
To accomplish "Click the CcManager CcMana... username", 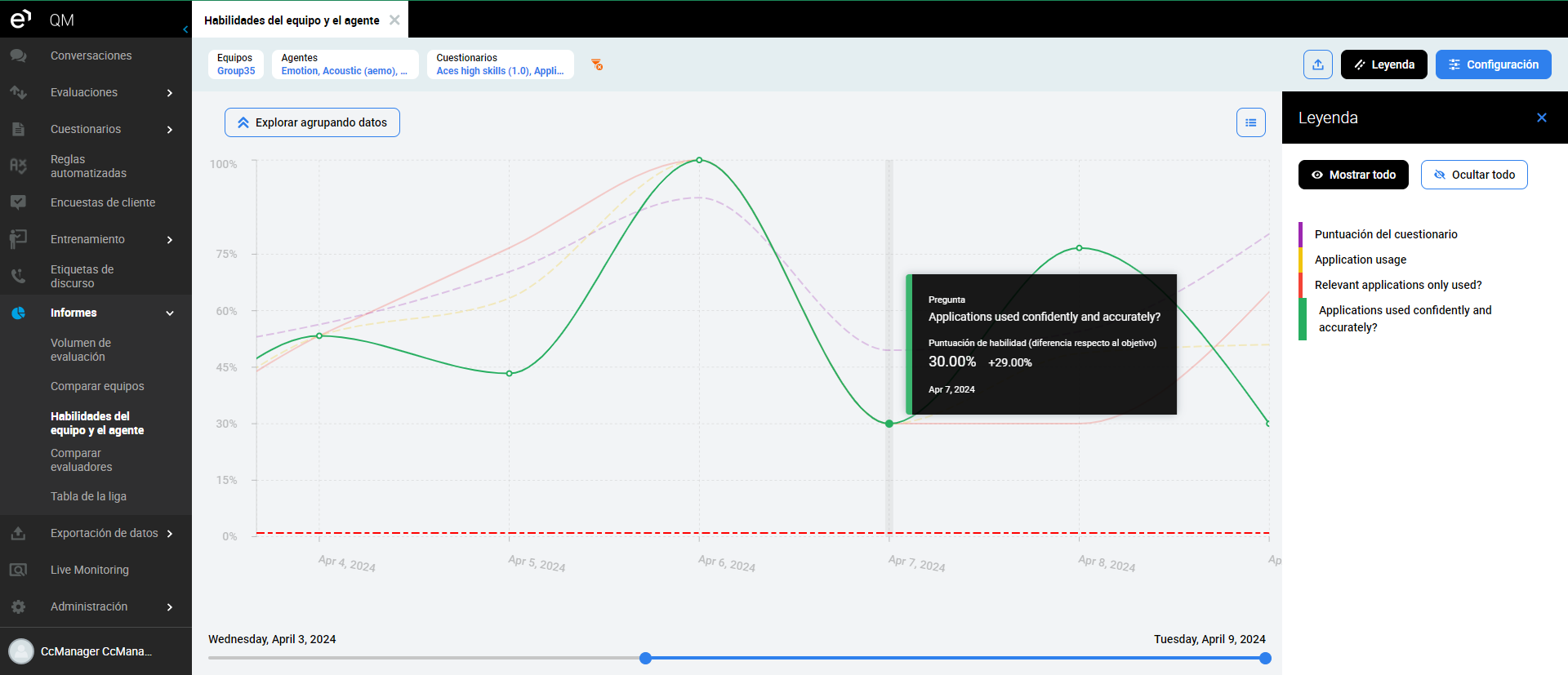I will point(96,651).
